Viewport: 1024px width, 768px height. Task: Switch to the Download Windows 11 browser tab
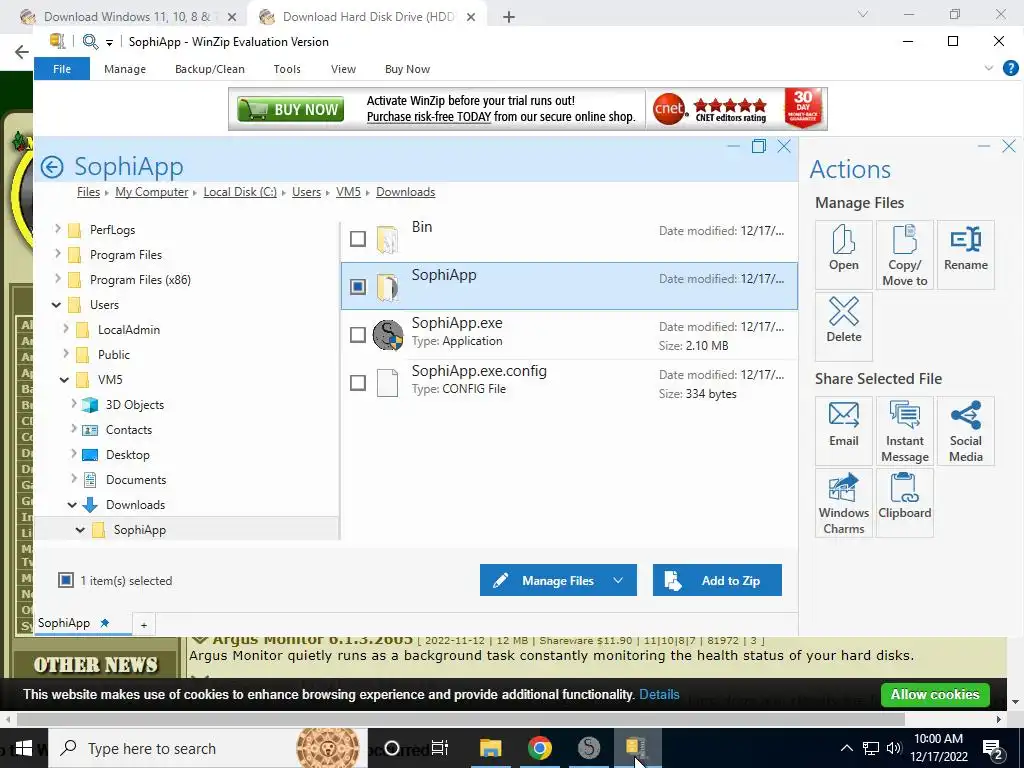click(x=127, y=17)
